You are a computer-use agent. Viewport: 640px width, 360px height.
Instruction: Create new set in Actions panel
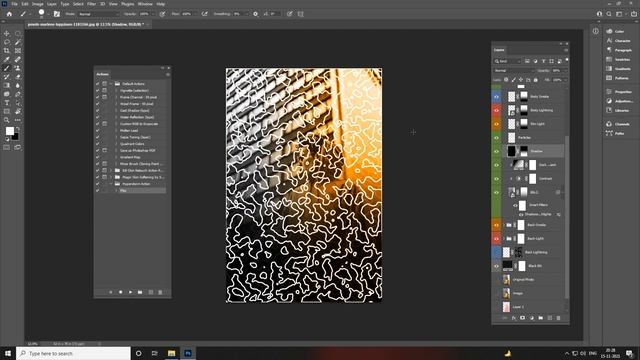pyautogui.click(x=140, y=292)
